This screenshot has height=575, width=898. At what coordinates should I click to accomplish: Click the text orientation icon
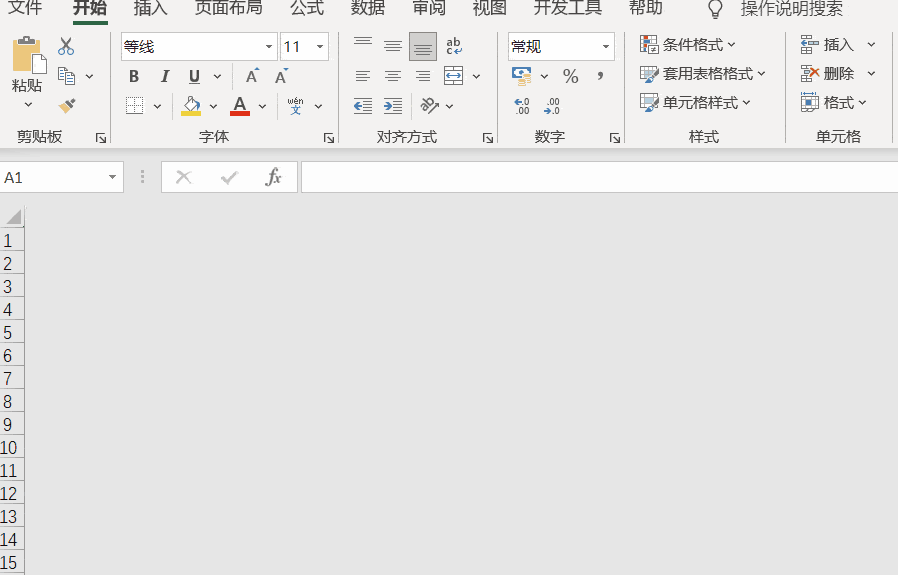(430, 105)
